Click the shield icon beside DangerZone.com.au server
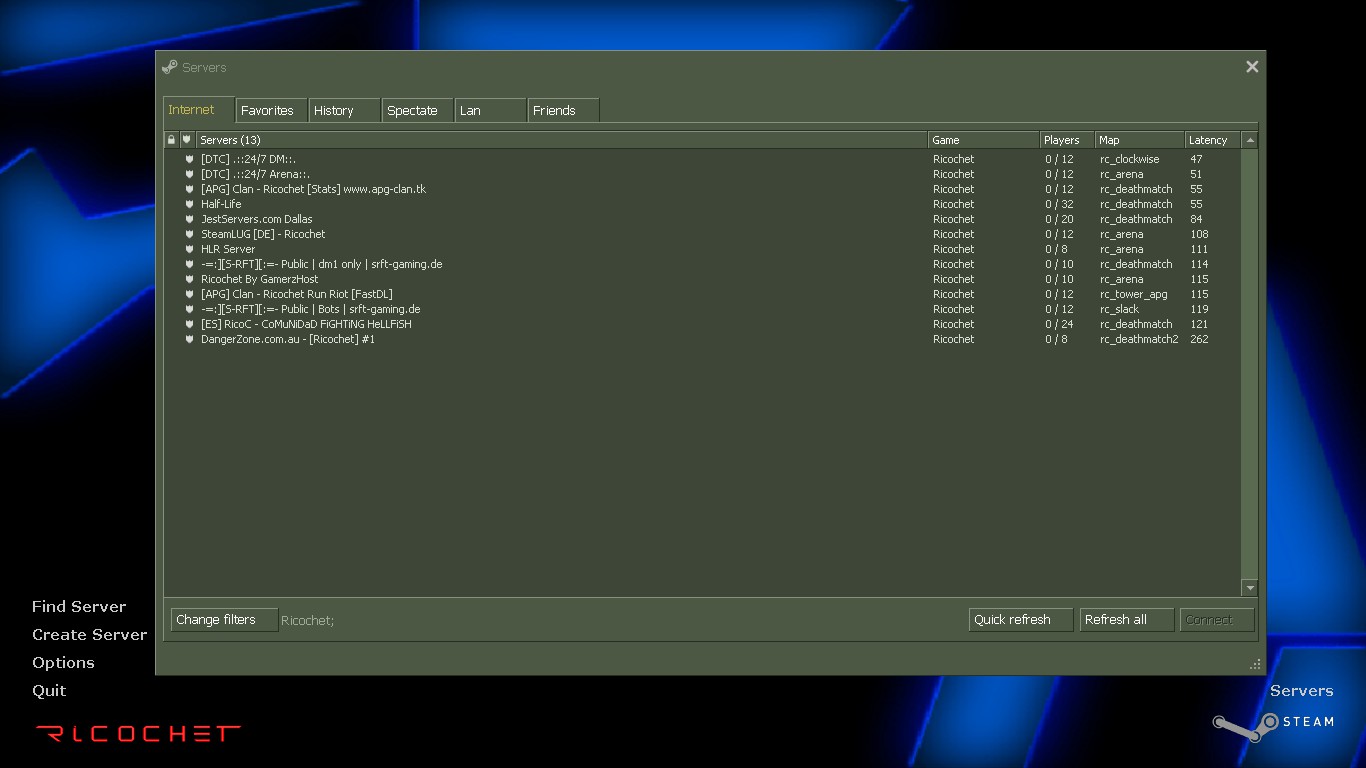Image resolution: width=1366 pixels, height=768 pixels. tap(188, 339)
